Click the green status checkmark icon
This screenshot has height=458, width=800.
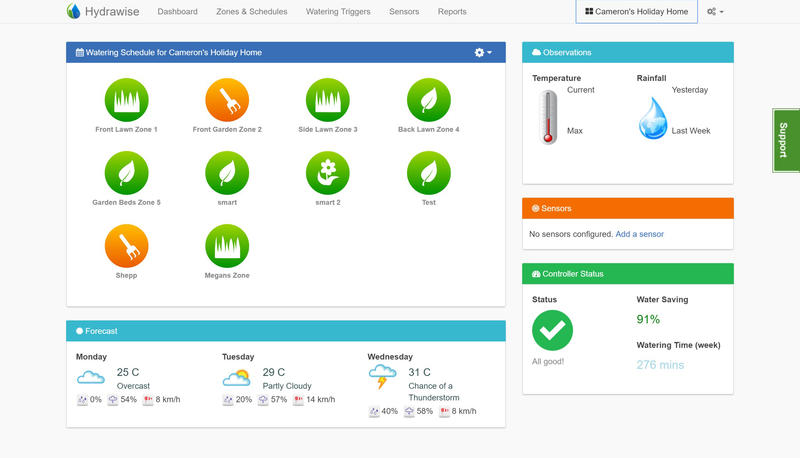(552, 330)
